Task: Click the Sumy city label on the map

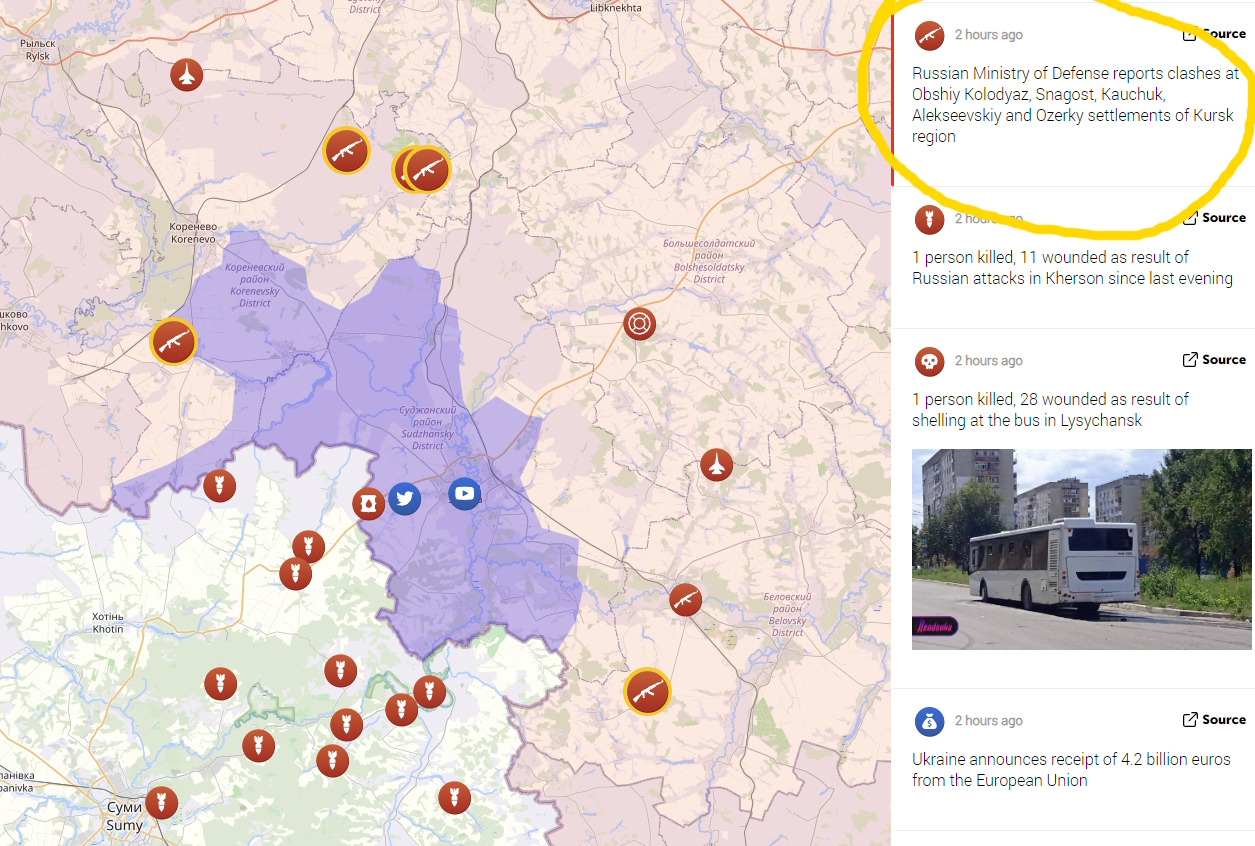Action: [124, 816]
